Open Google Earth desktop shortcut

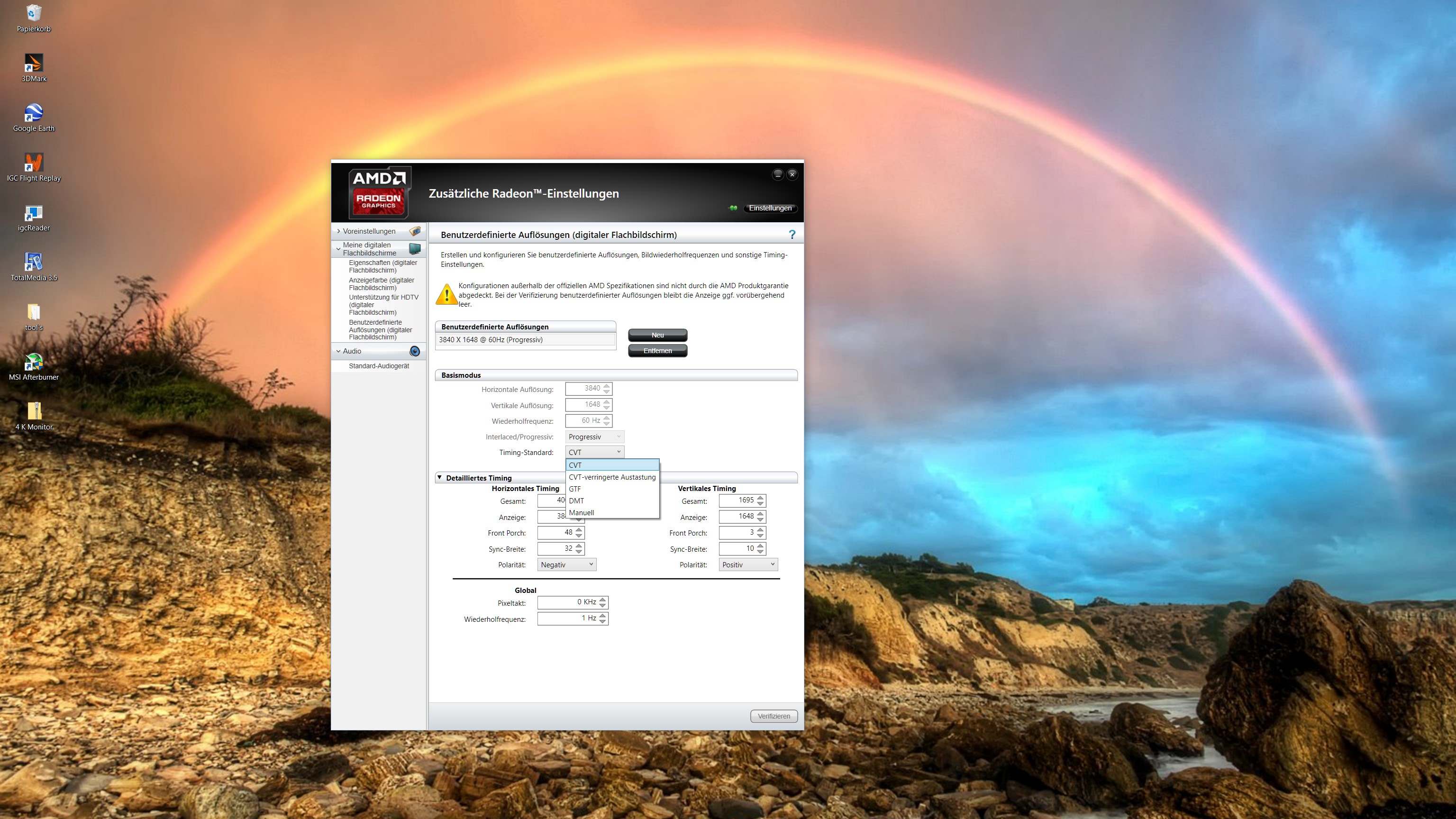pos(34,113)
